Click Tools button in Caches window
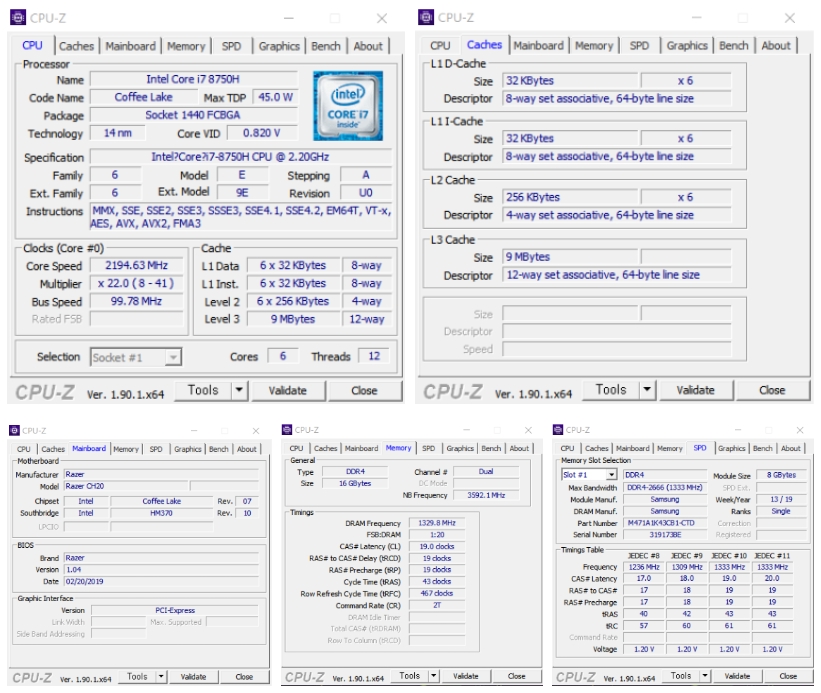Image resolution: width=821 pixels, height=693 pixels. (x=611, y=389)
